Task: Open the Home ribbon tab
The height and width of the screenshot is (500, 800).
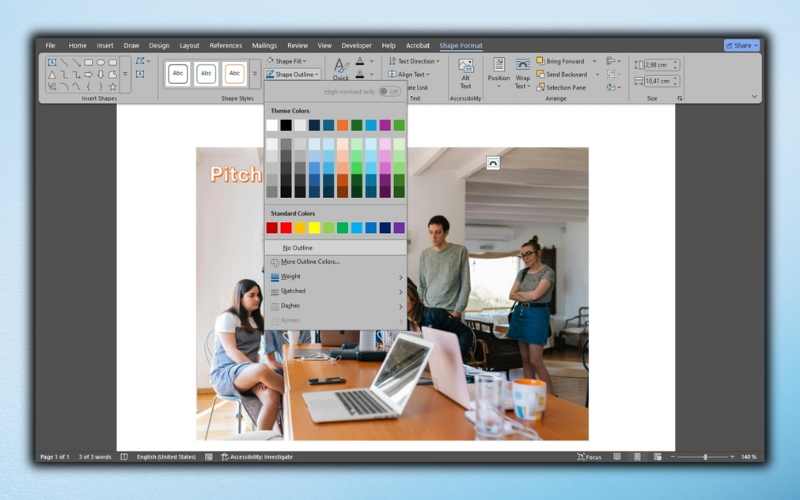Action: 78,45
